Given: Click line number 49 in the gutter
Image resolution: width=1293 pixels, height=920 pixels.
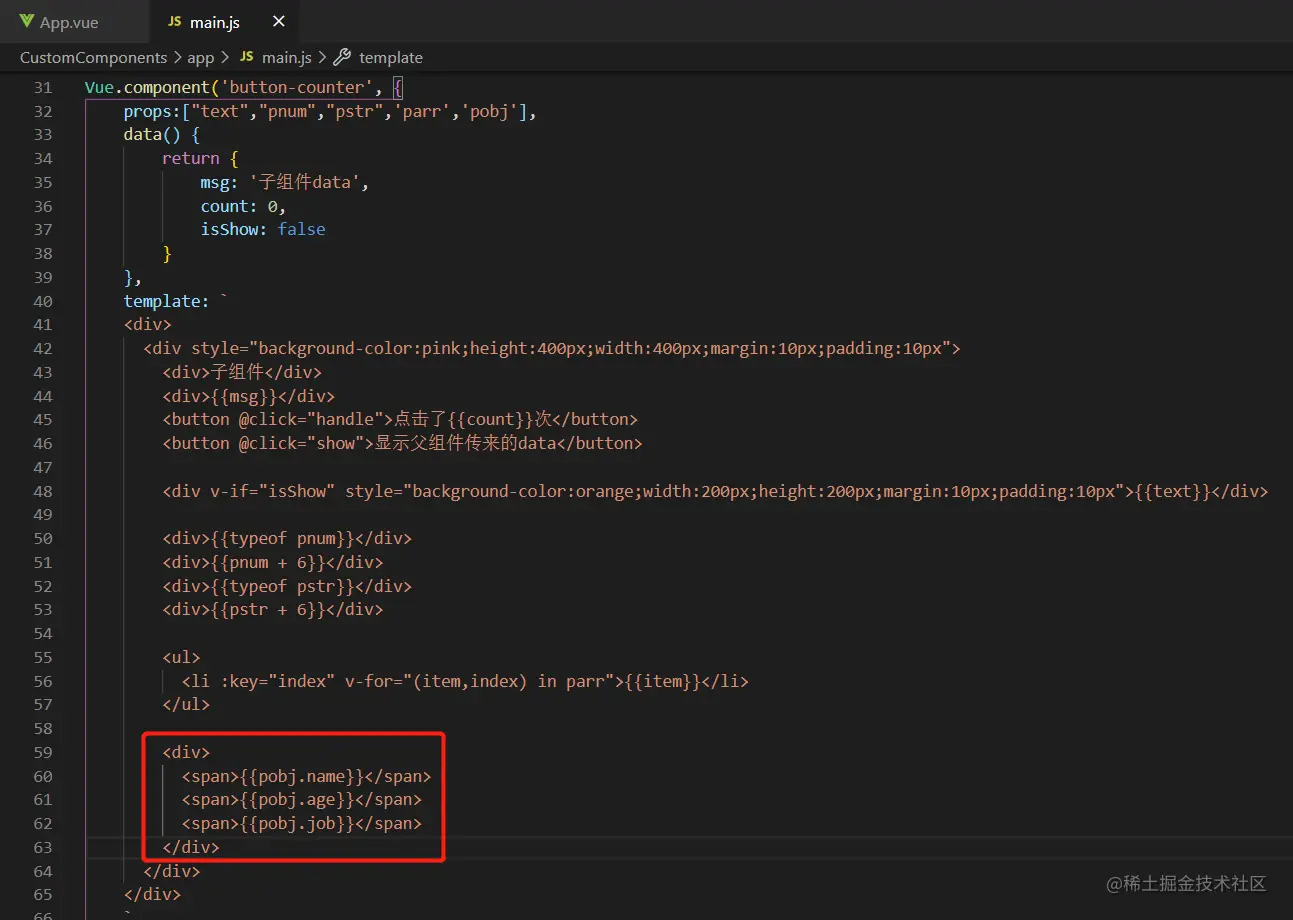Looking at the screenshot, I should coord(43,514).
